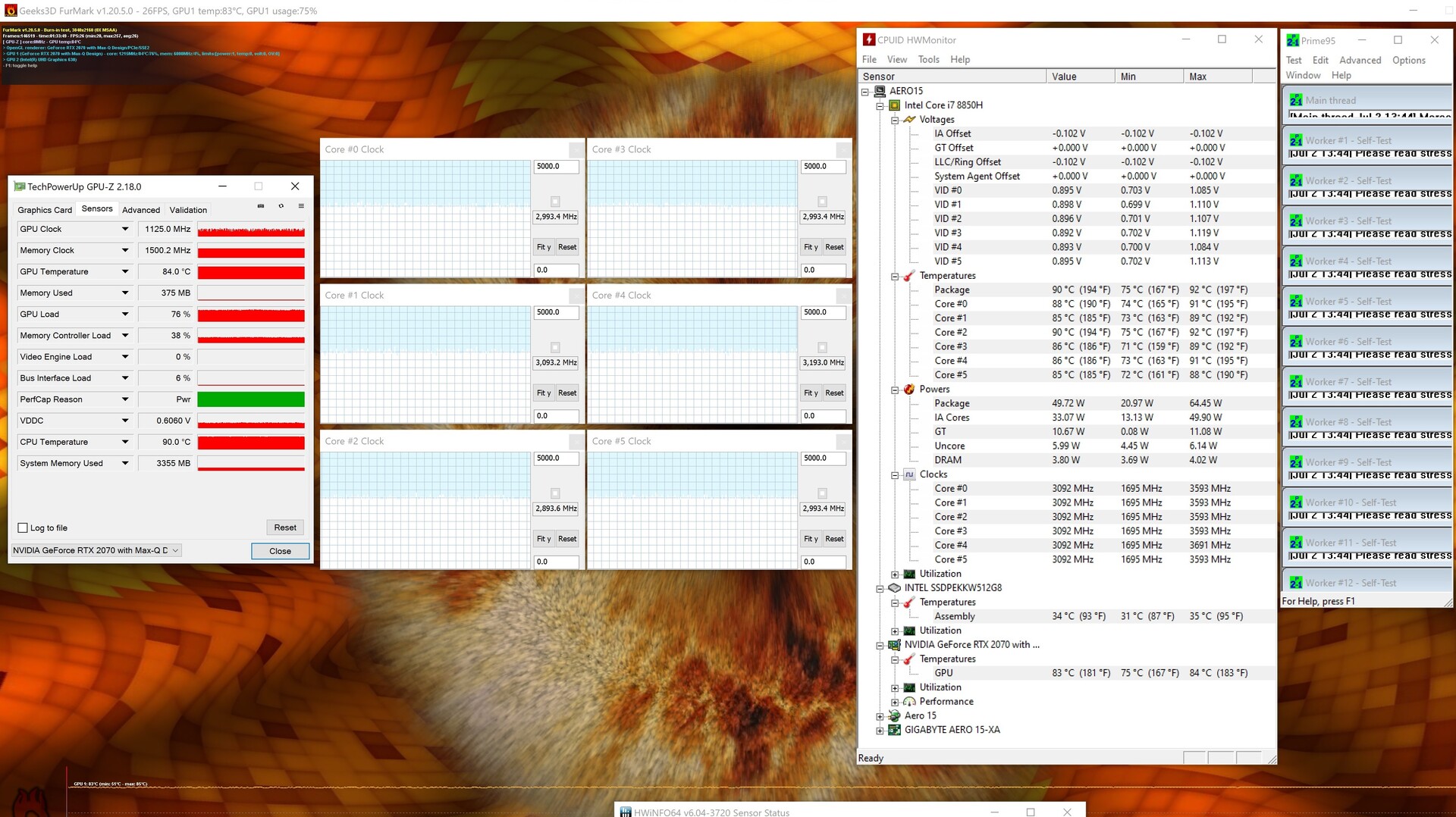Click Reset in Core #3 Clock window

834,247
